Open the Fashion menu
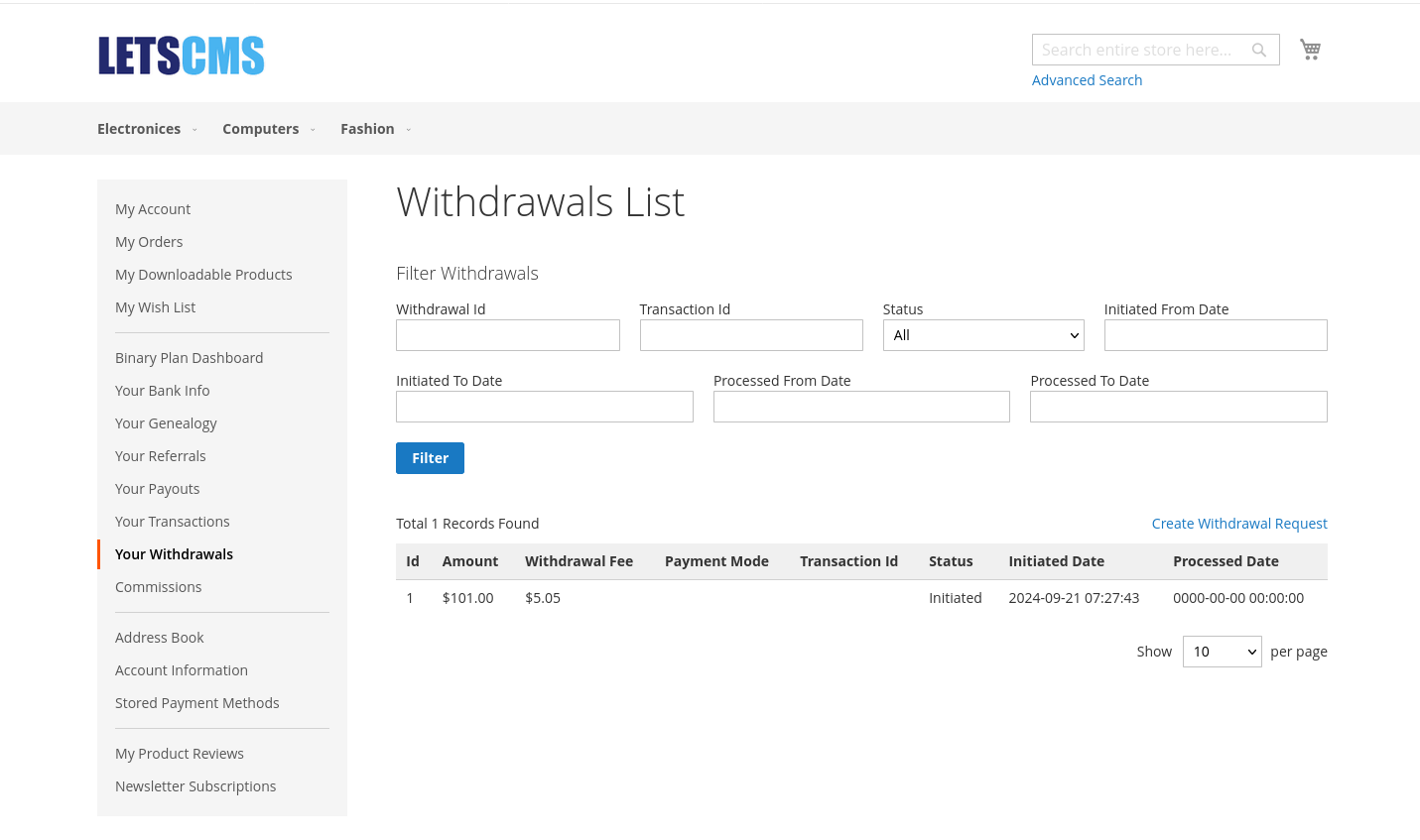This screenshot has width=1420, height=840. click(x=367, y=128)
